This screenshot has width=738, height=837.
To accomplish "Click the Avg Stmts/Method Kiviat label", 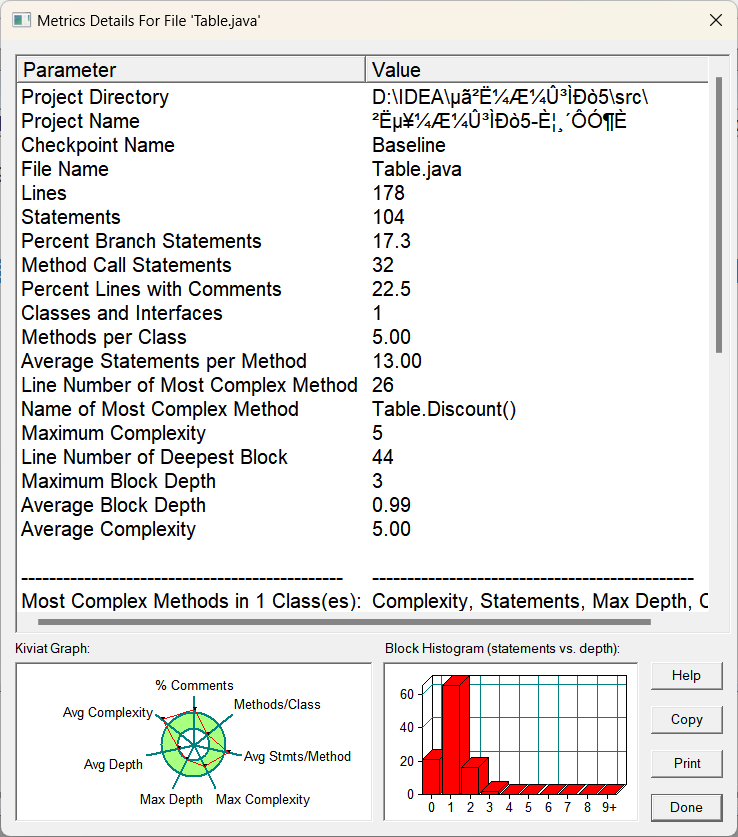I will tap(297, 756).
